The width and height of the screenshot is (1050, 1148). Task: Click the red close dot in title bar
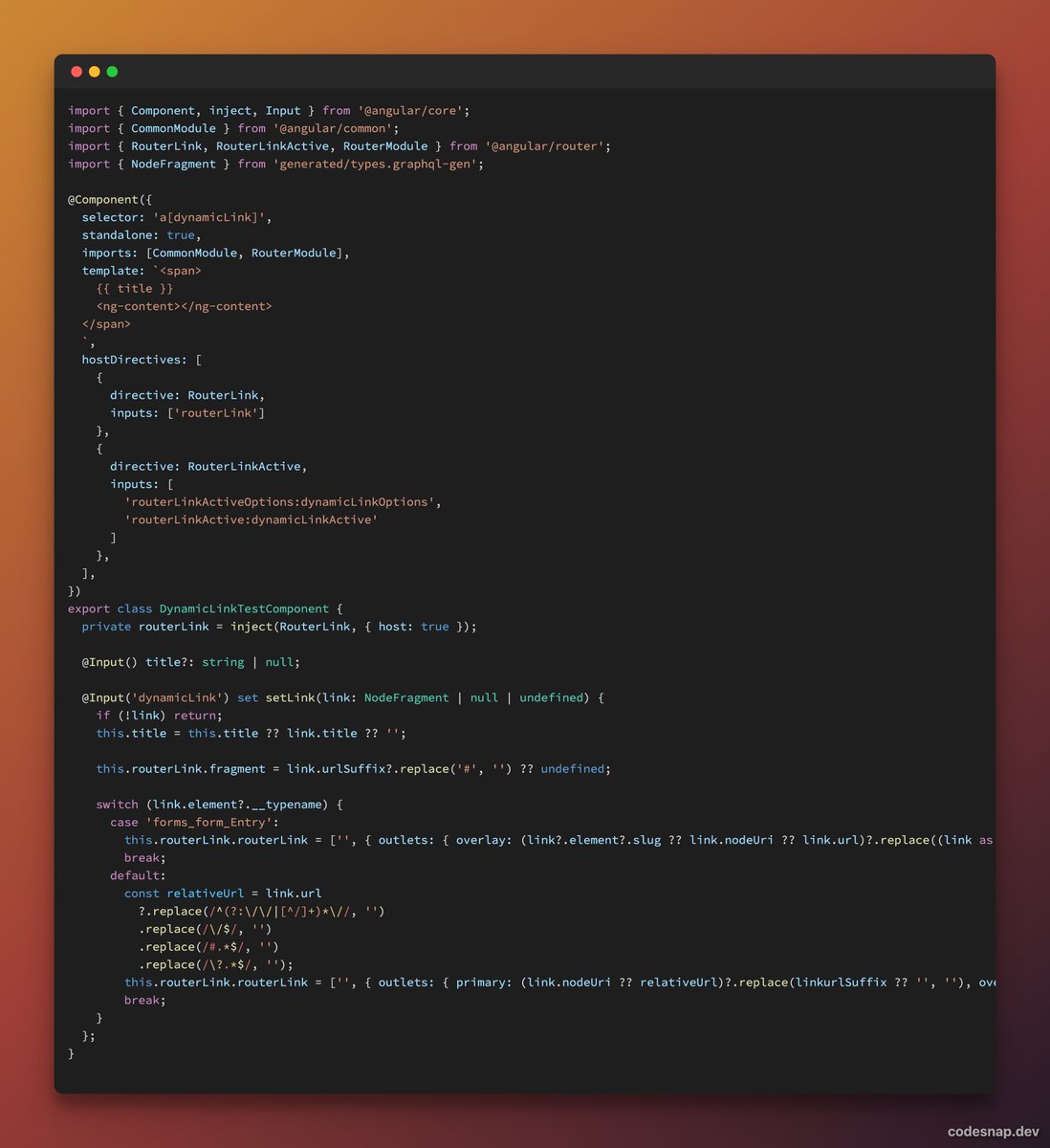coord(77,72)
